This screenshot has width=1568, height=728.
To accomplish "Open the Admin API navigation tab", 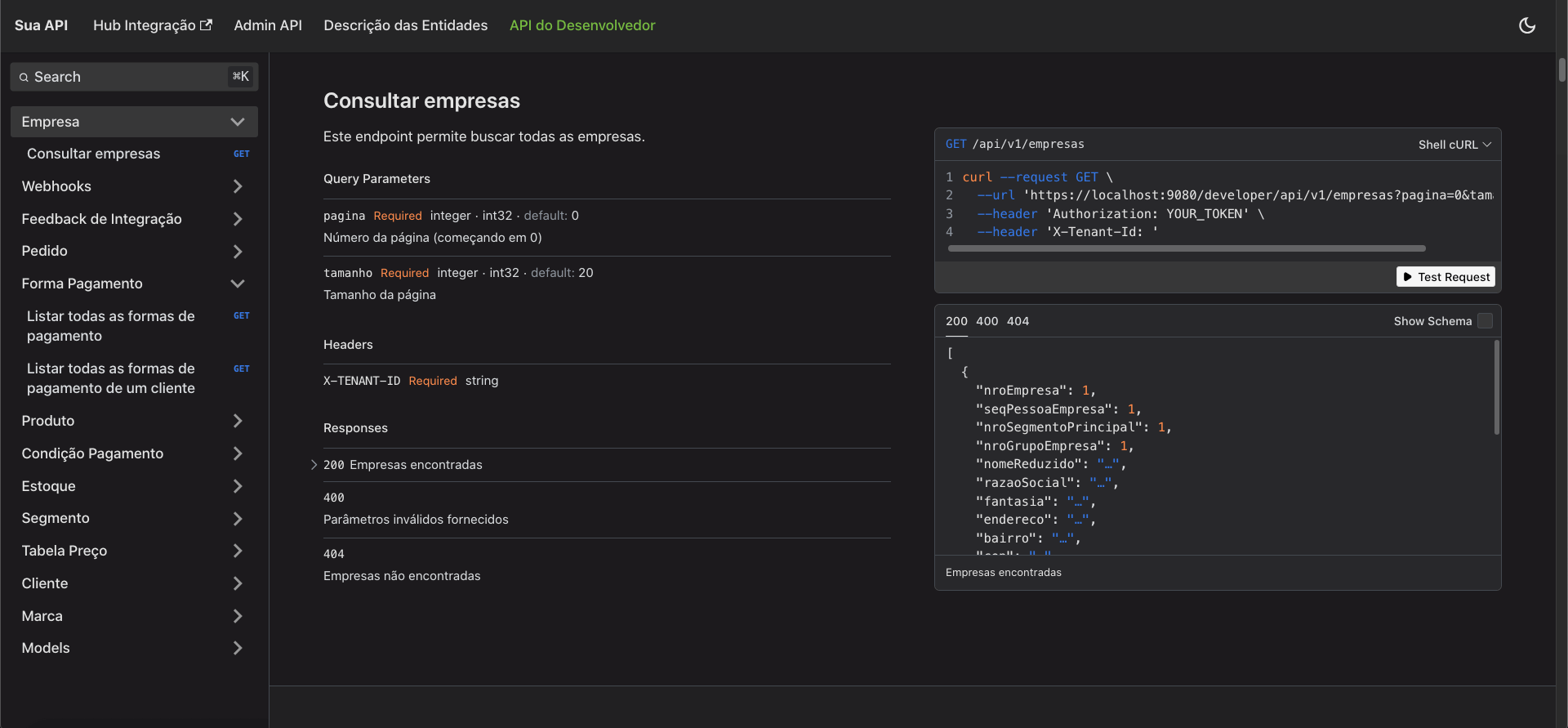I will coord(268,25).
